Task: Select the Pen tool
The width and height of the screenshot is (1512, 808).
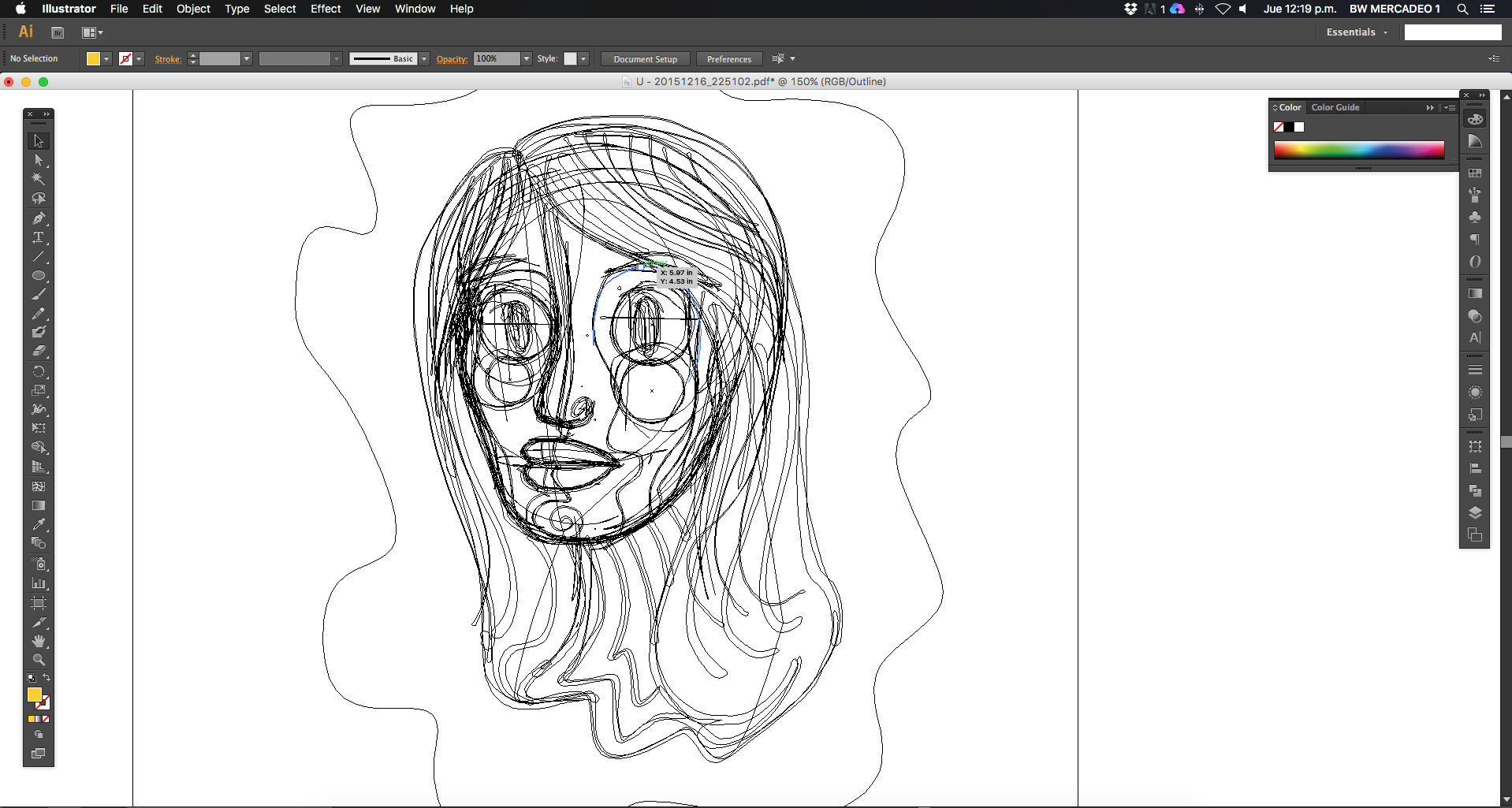Action: [x=38, y=218]
